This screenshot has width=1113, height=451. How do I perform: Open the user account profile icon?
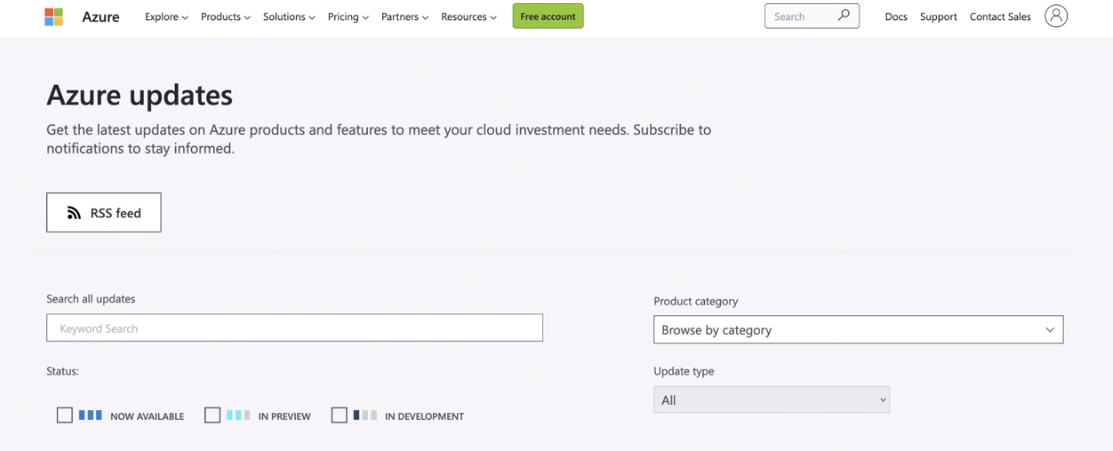pyautogui.click(x=1056, y=16)
